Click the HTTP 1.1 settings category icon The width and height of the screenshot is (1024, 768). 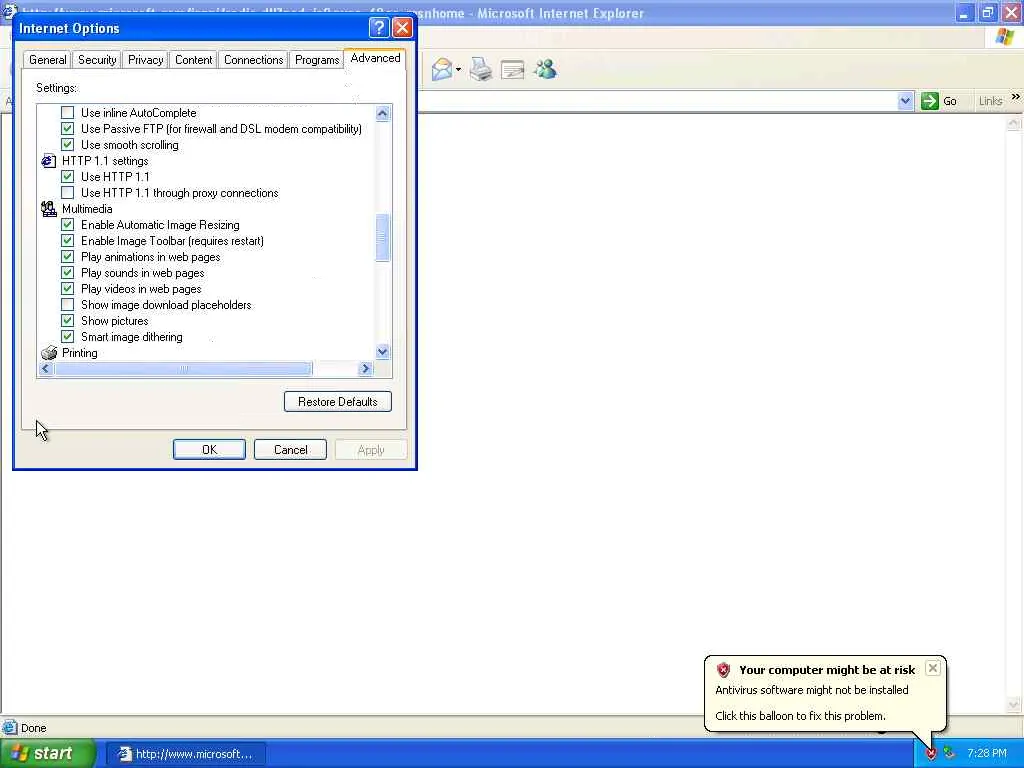[x=48, y=161]
